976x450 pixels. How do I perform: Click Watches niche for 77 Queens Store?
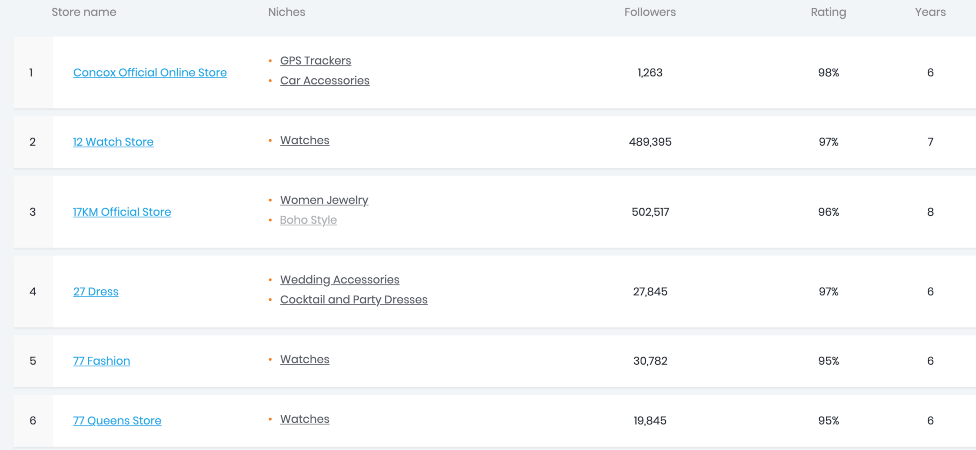[x=304, y=420]
